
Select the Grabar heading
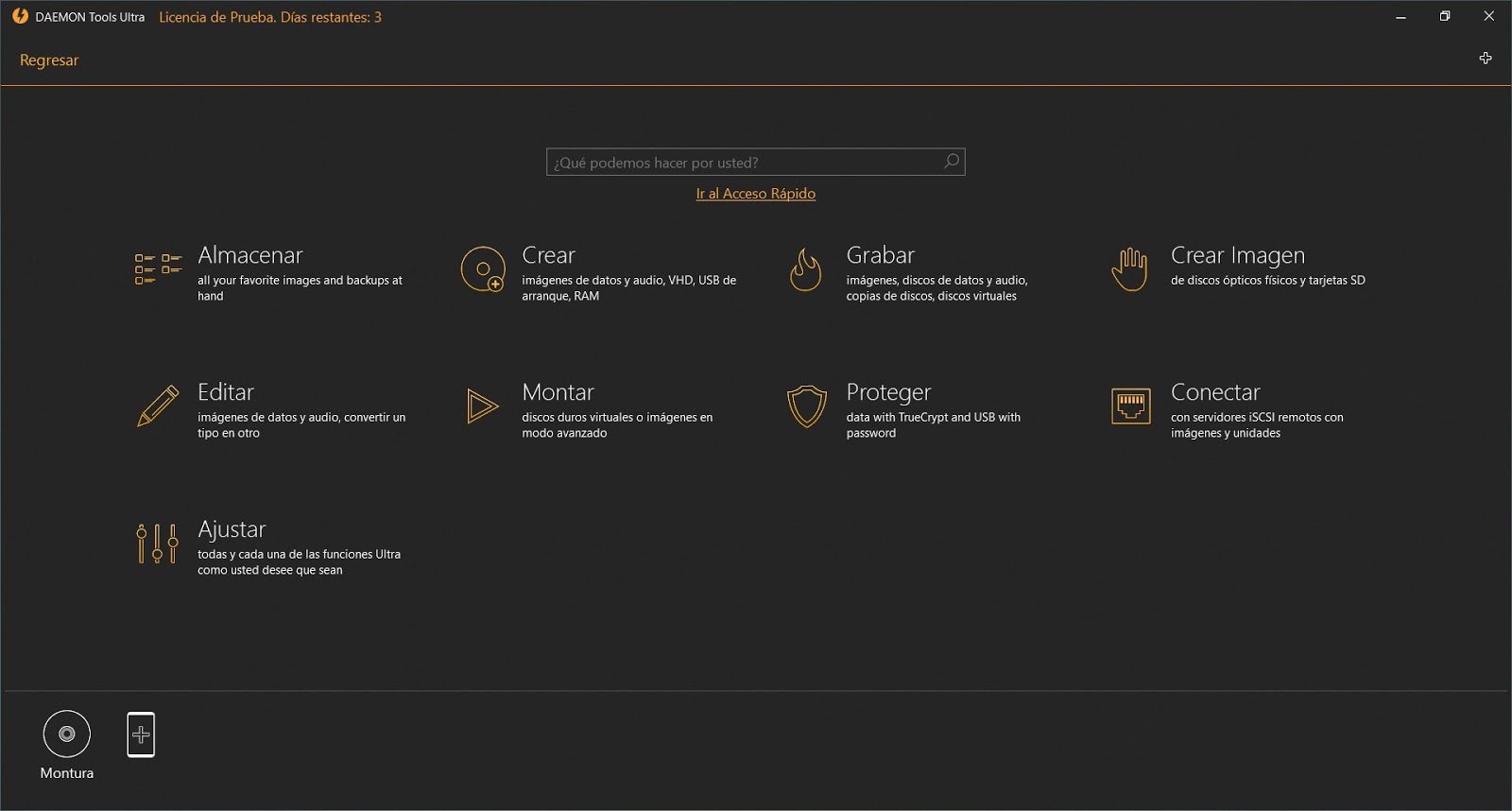tap(881, 255)
